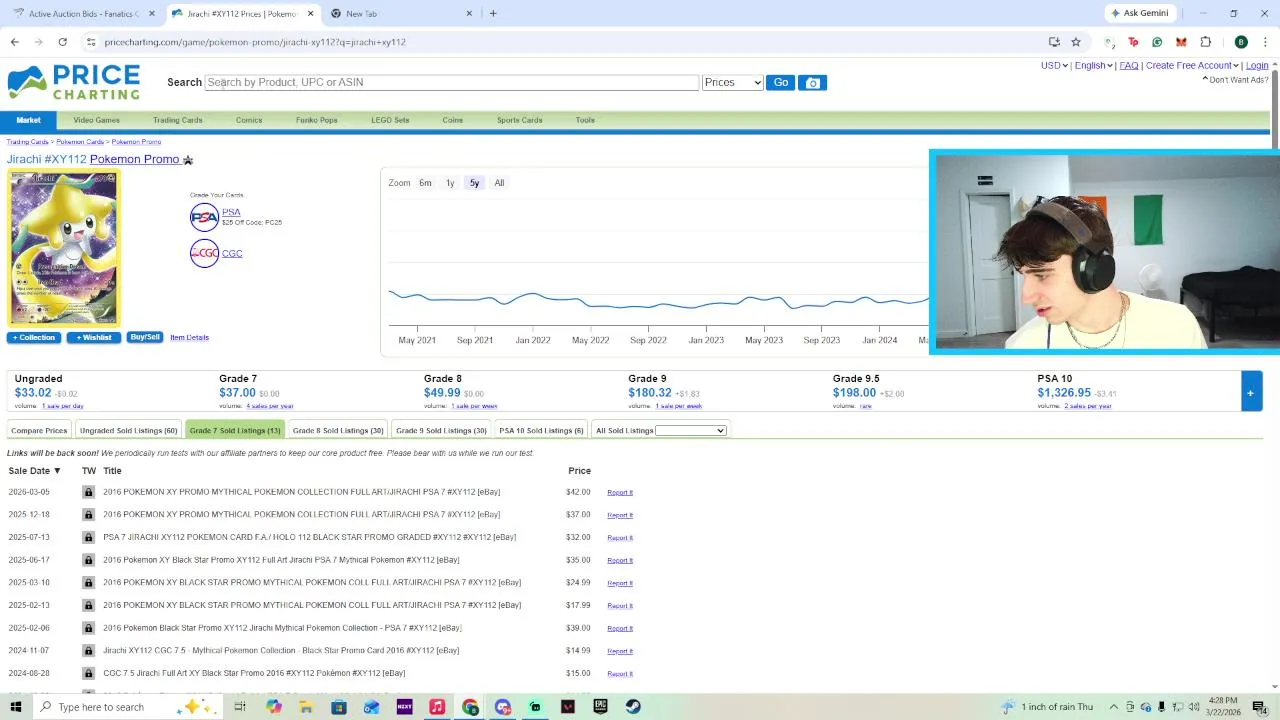Click the product search input field
Screen dimensions: 1280x720
(x=452, y=82)
